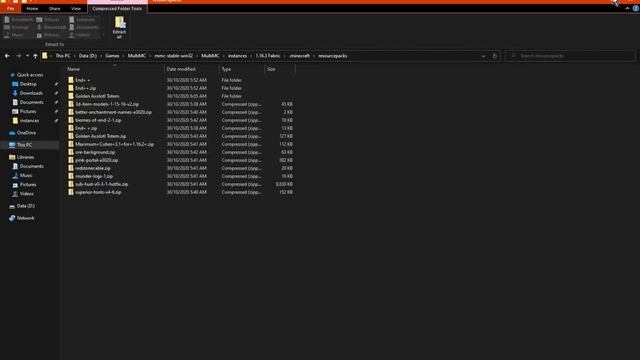Select Quick access in navigation pane
Viewport: 640px width, 360px height.
coord(30,75)
